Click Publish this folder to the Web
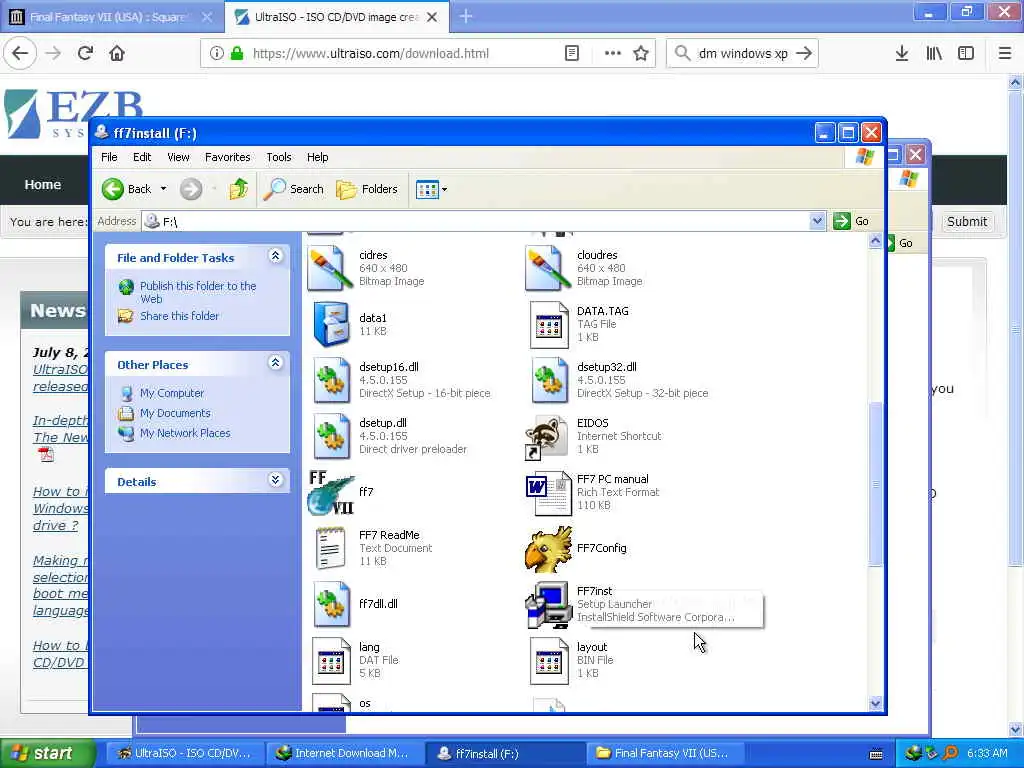Image resolution: width=1024 pixels, height=768 pixels. 198,293
